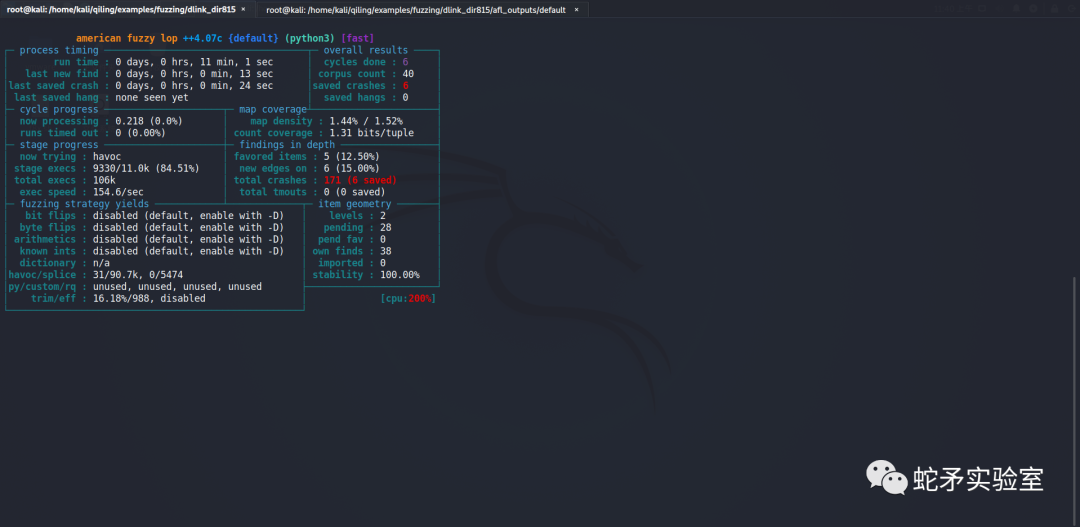Viewport: 1080px width, 527px height.
Task: Click the 'process timing' section header
Action: [x=59, y=50]
